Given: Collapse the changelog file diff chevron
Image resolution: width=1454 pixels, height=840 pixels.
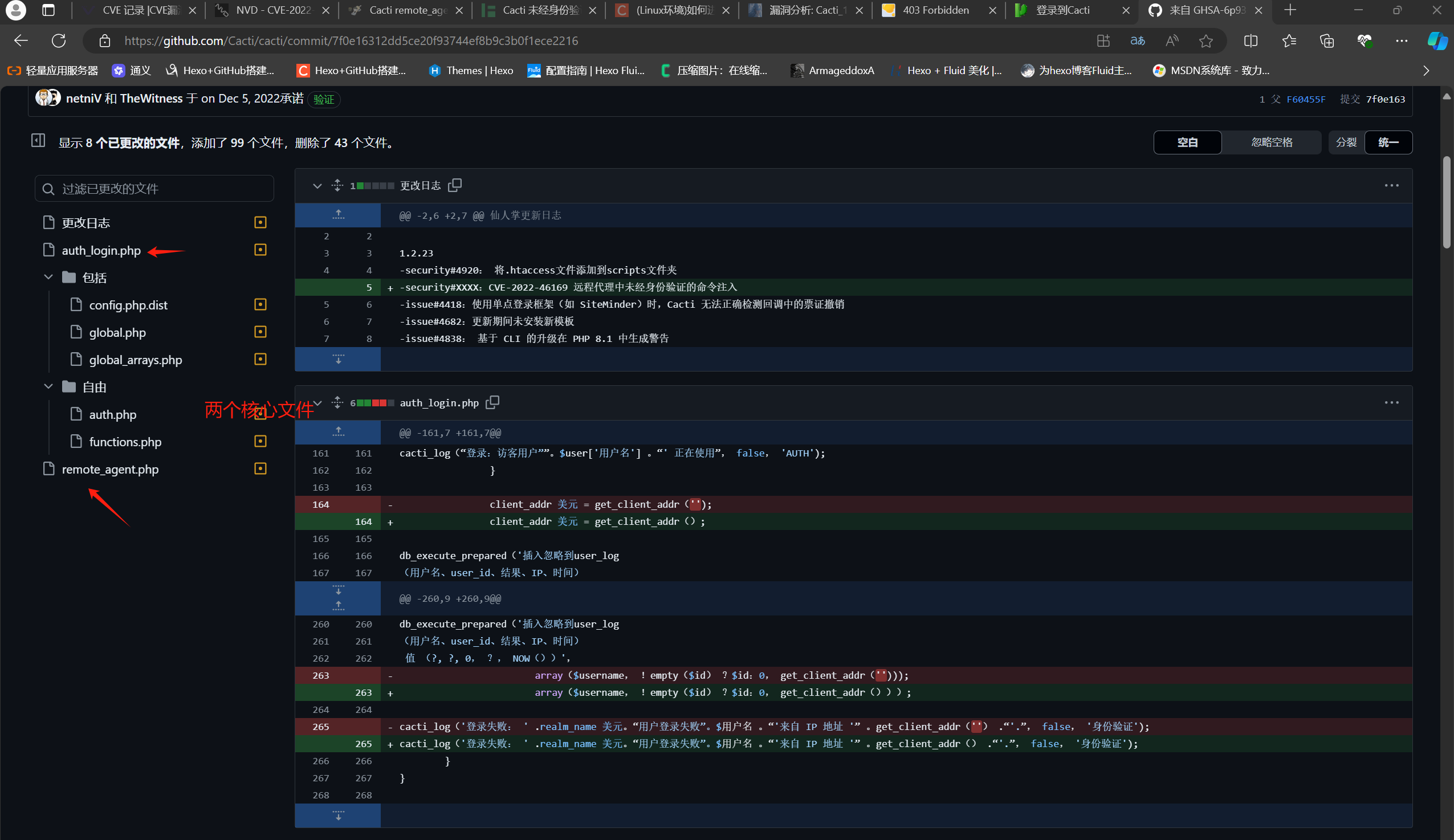Looking at the screenshot, I should click(x=317, y=186).
